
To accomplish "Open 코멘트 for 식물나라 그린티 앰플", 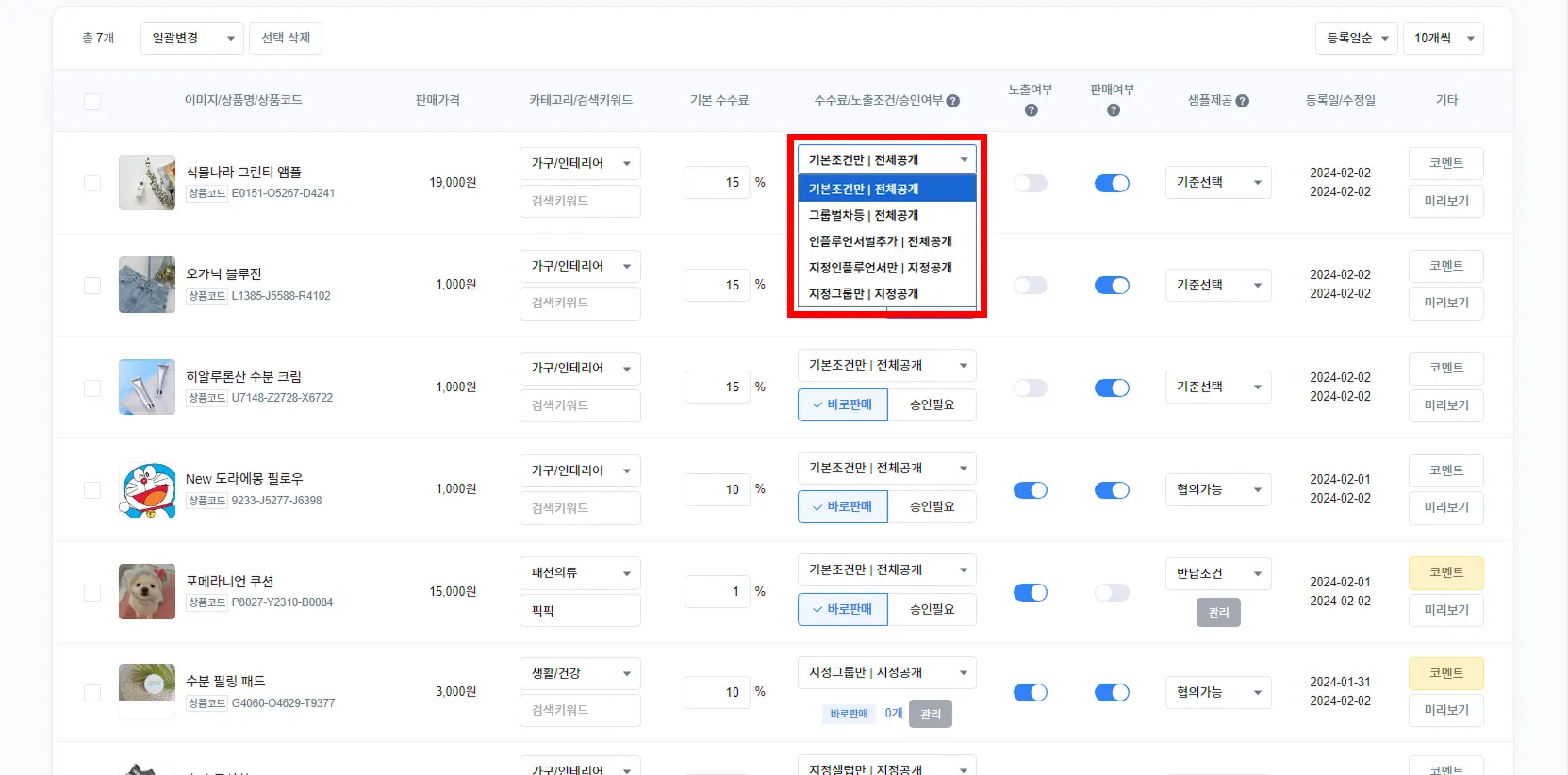I will click(x=1446, y=163).
